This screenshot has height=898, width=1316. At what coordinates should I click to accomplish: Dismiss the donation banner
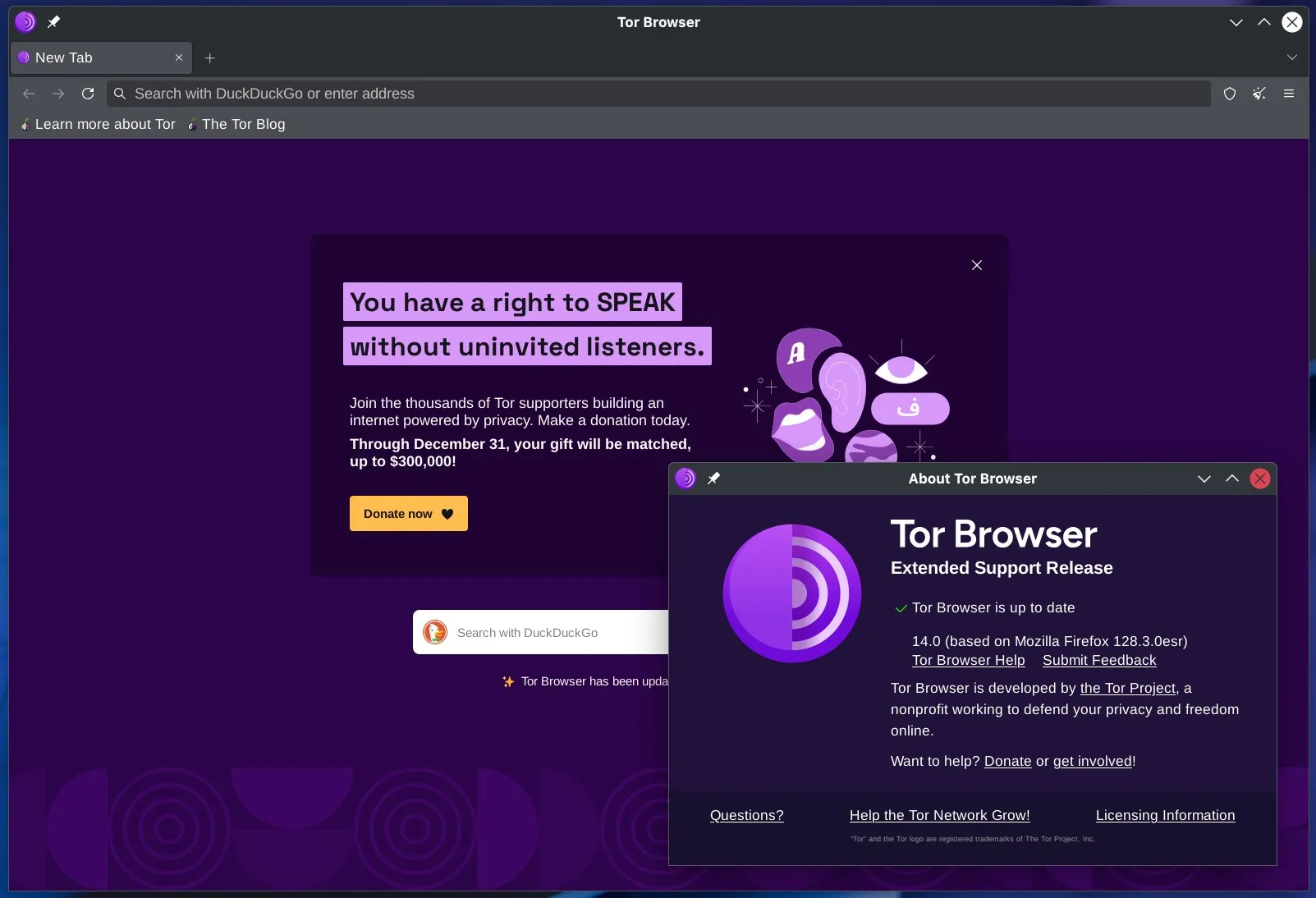pos(976,265)
